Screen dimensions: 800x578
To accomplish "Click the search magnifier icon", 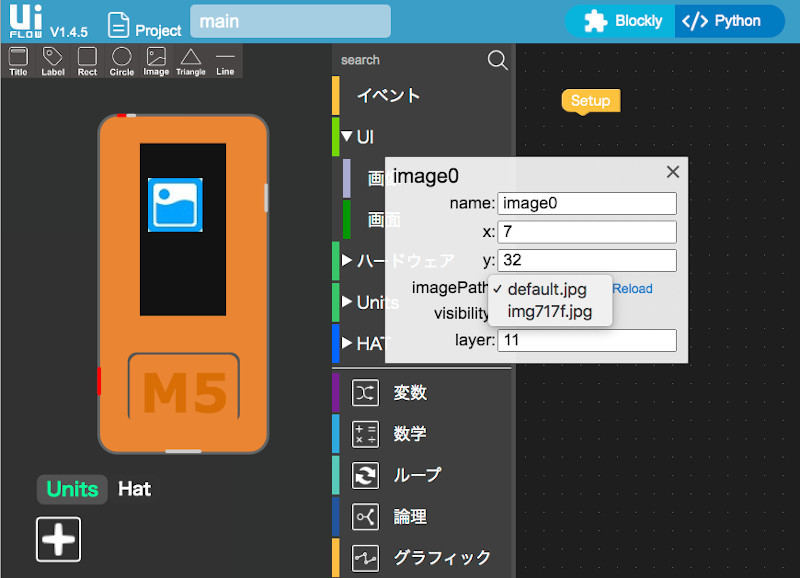I will 497,60.
